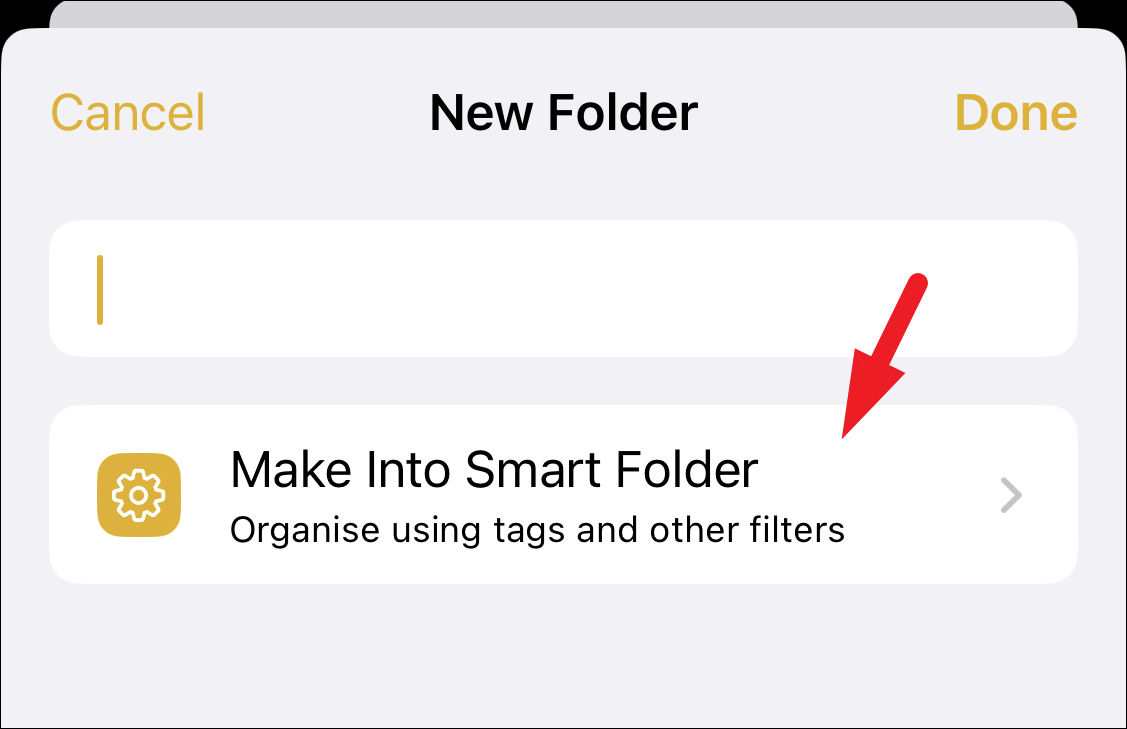Click the right end of the name field
The height and width of the screenshot is (729, 1127).
pos(1035,288)
